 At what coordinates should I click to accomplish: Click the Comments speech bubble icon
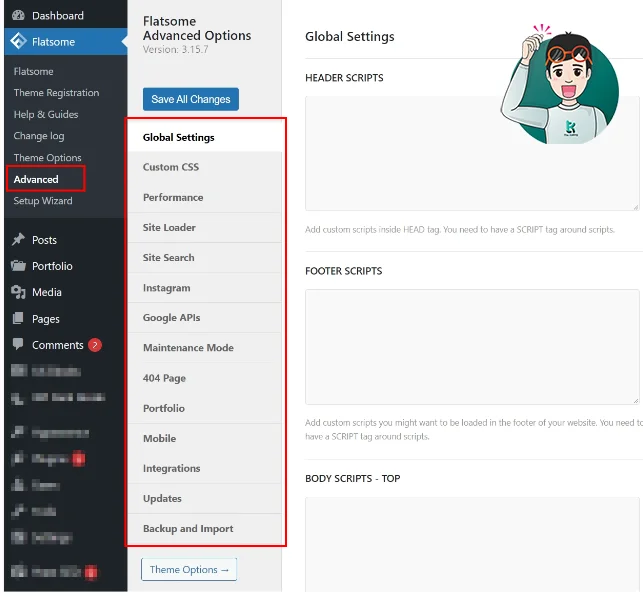click(x=18, y=344)
